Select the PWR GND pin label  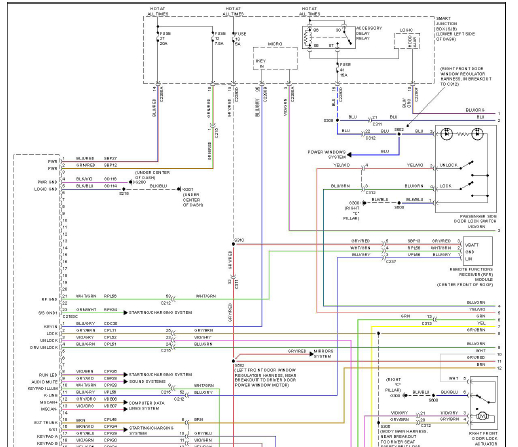pos(48,182)
